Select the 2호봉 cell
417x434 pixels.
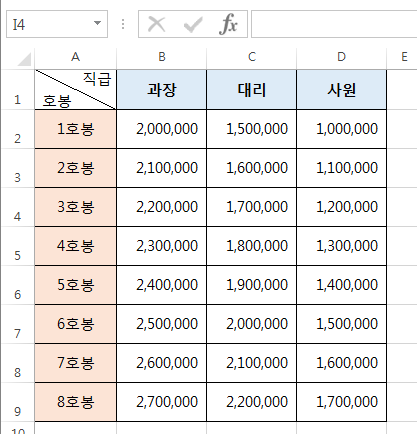(x=76, y=168)
